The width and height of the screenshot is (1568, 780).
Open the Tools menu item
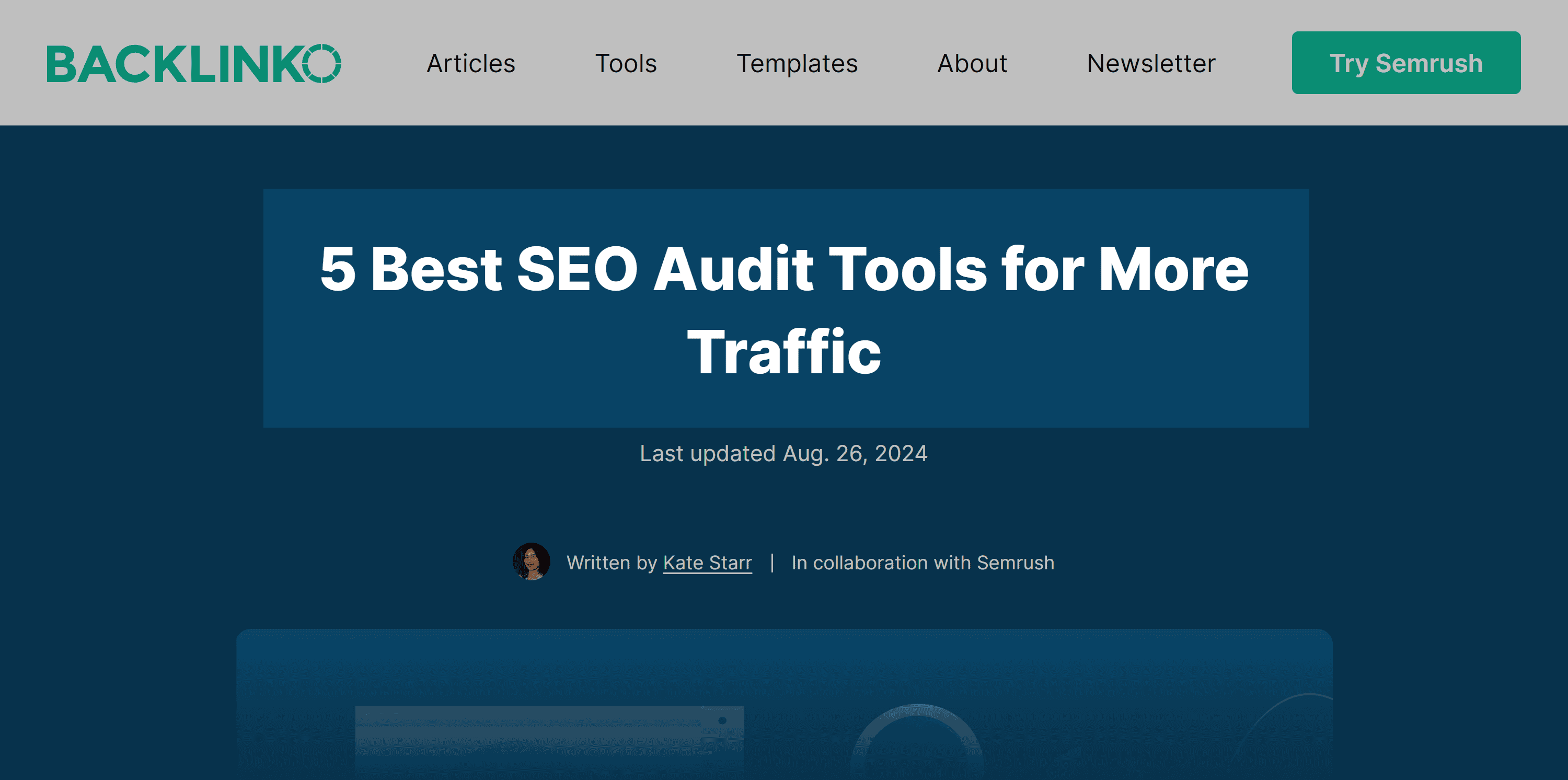[x=626, y=63]
